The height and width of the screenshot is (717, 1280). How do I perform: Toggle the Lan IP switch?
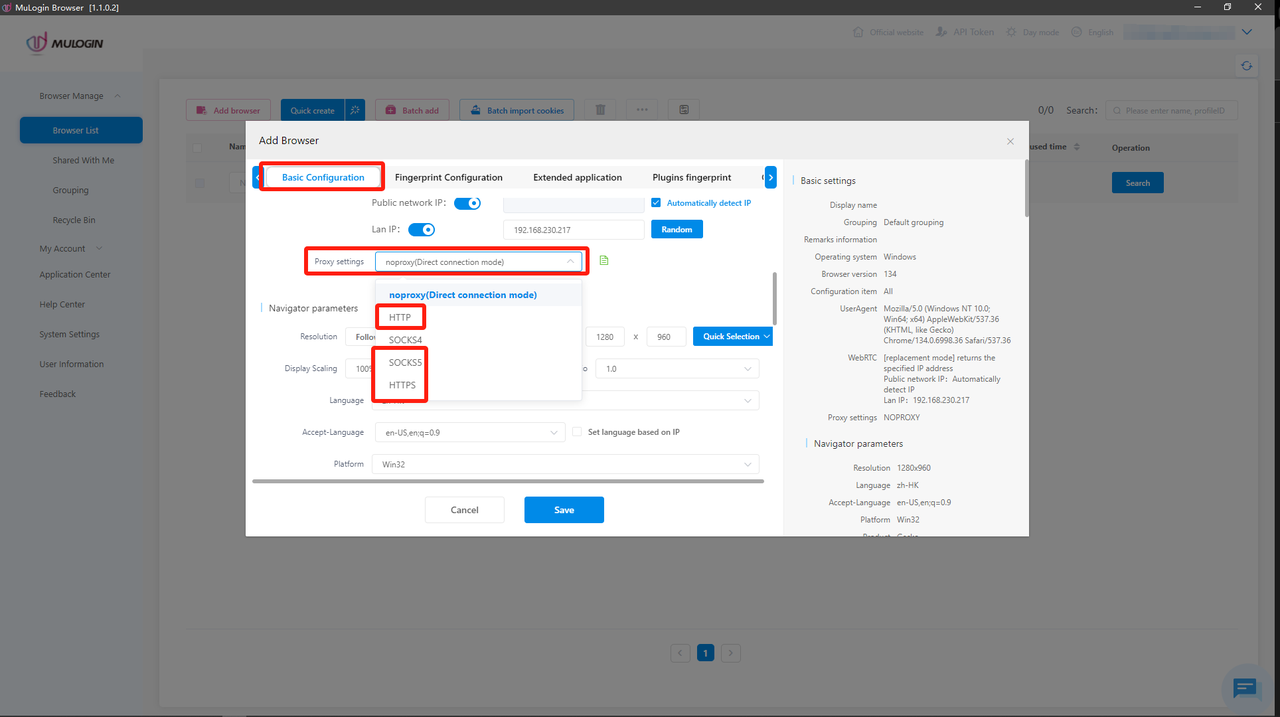pyautogui.click(x=421, y=230)
